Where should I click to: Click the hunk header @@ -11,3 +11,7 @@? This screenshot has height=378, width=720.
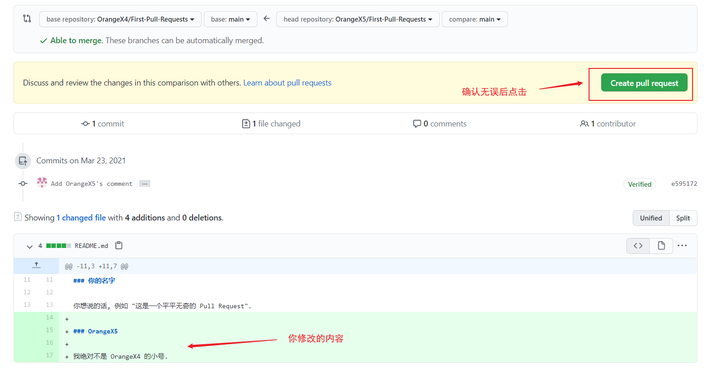pos(96,266)
